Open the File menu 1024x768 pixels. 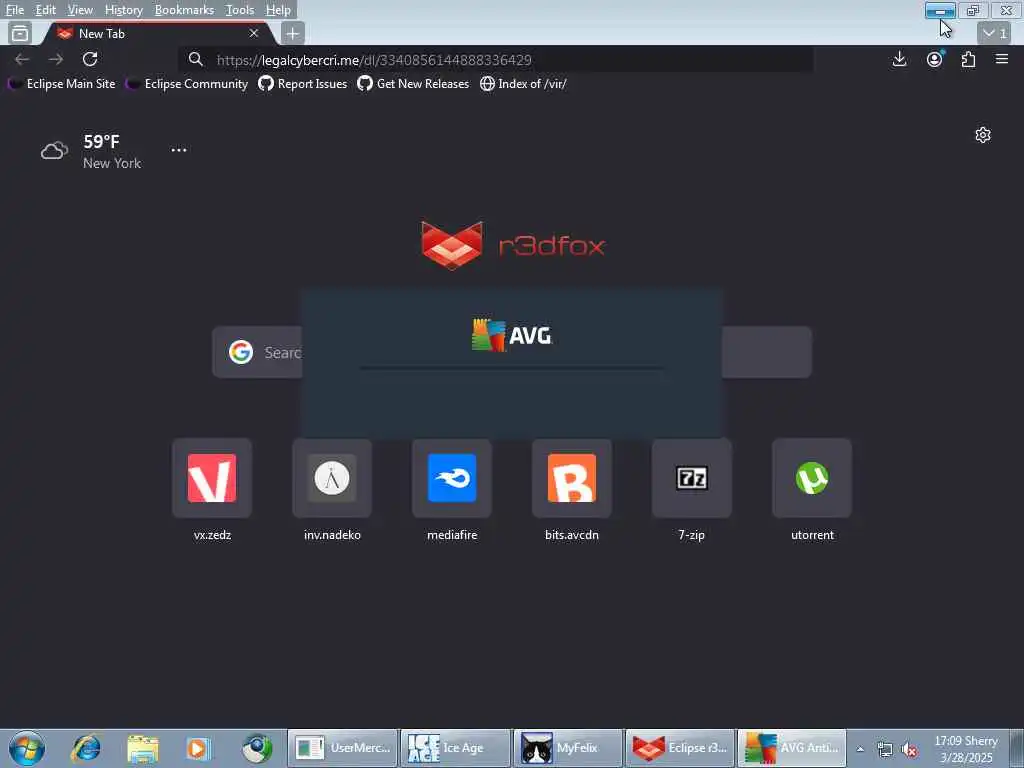(14, 10)
